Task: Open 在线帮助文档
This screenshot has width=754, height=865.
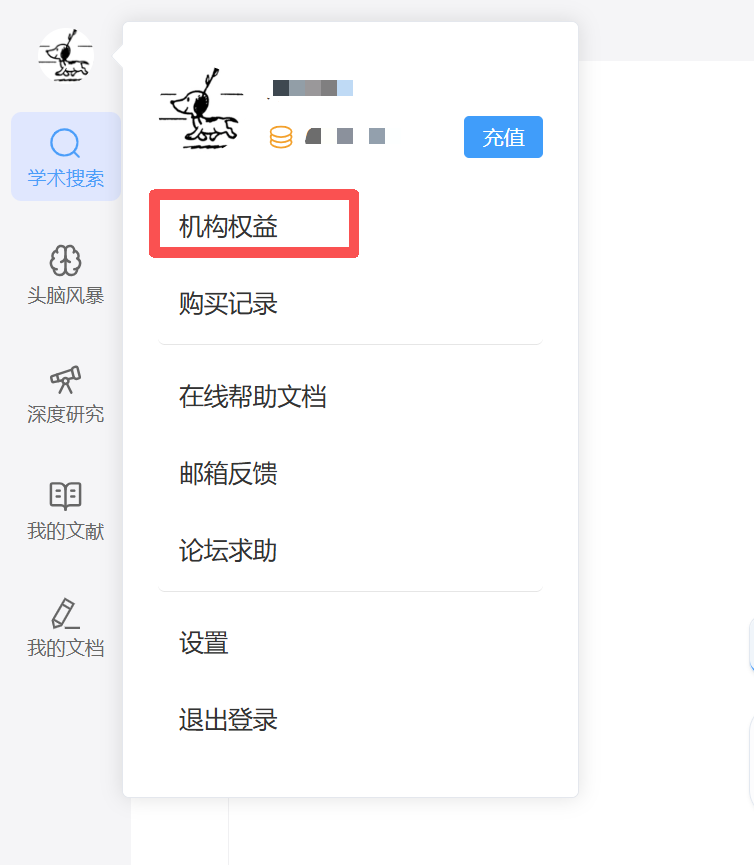Action: pyautogui.click(x=253, y=397)
